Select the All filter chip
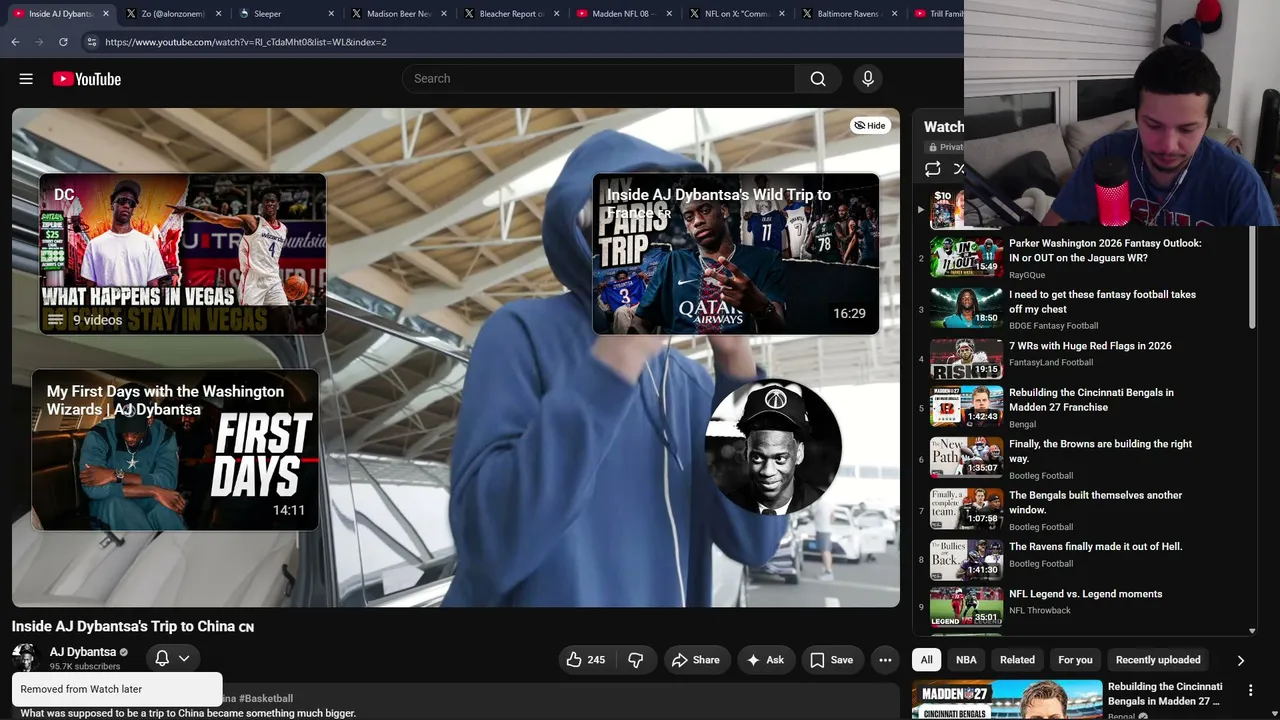The width and height of the screenshot is (1280, 720). pos(927,660)
